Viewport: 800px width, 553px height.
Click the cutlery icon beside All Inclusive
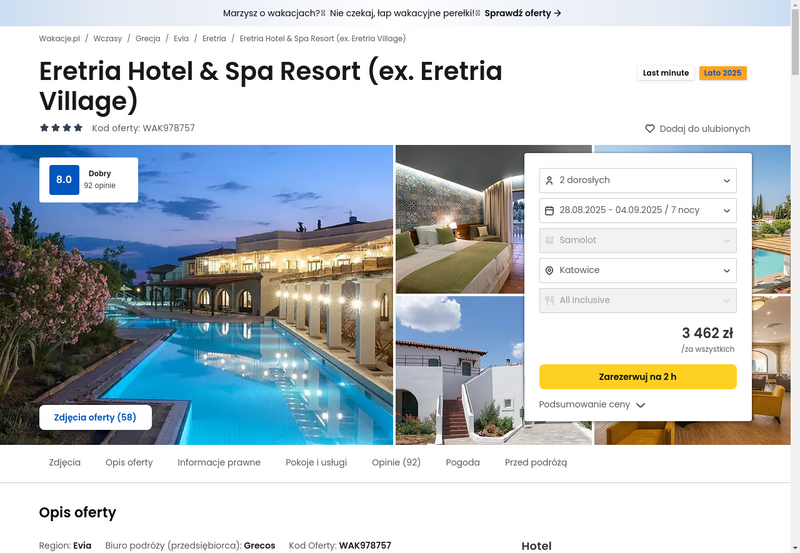pos(549,300)
